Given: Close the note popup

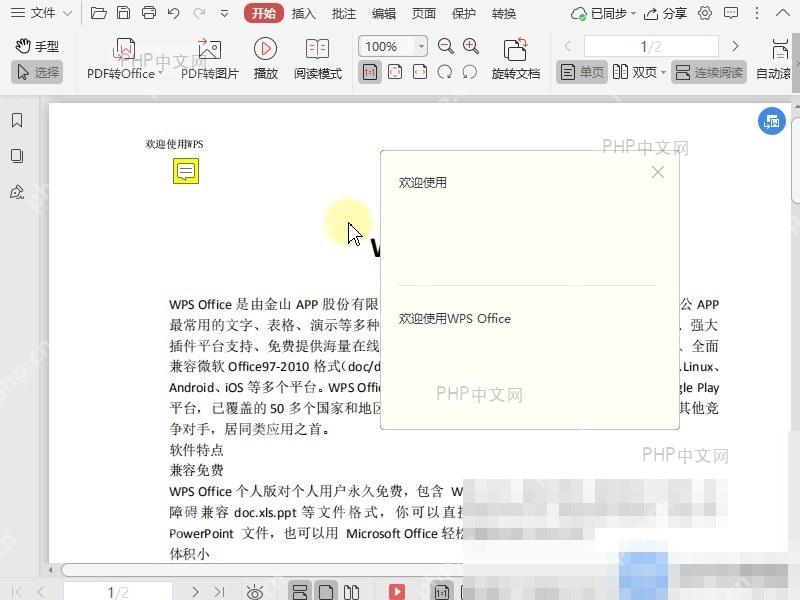Looking at the screenshot, I should pos(658,172).
